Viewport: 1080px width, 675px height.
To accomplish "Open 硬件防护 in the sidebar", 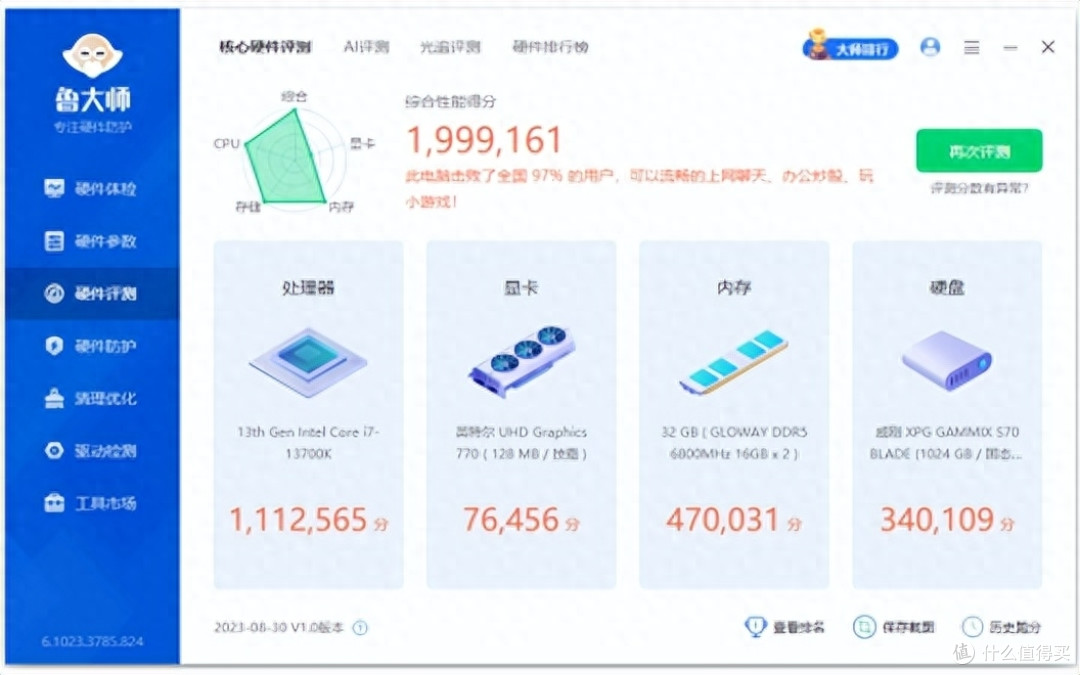I will point(91,346).
